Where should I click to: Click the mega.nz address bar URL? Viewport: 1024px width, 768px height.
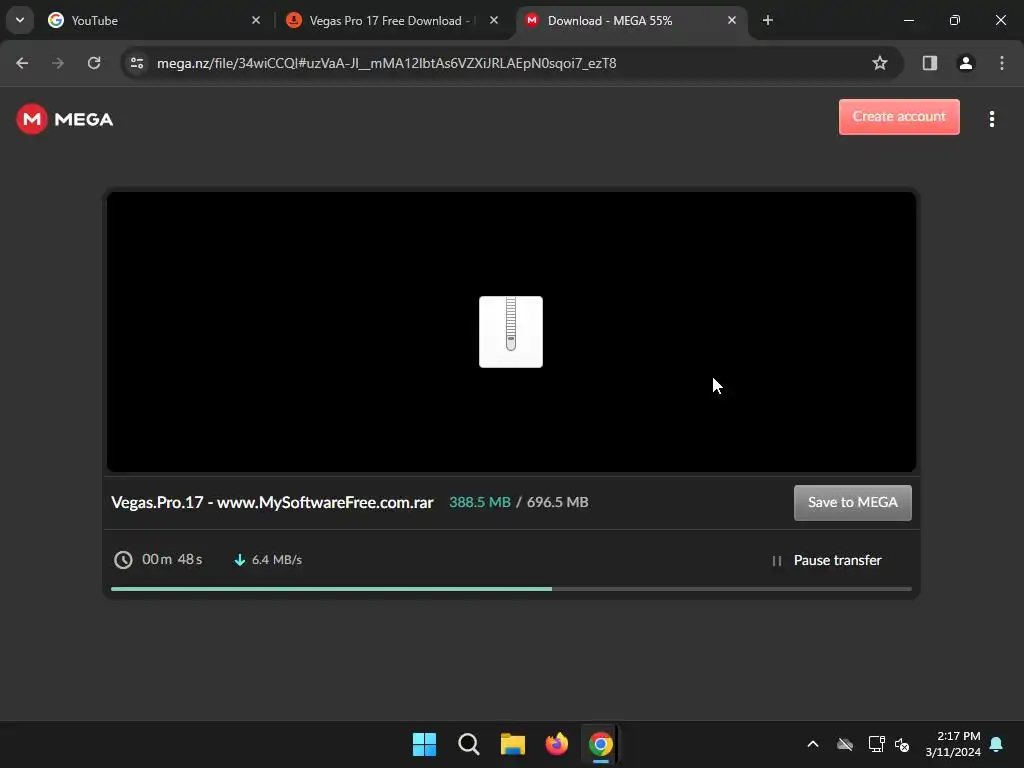tap(387, 63)
